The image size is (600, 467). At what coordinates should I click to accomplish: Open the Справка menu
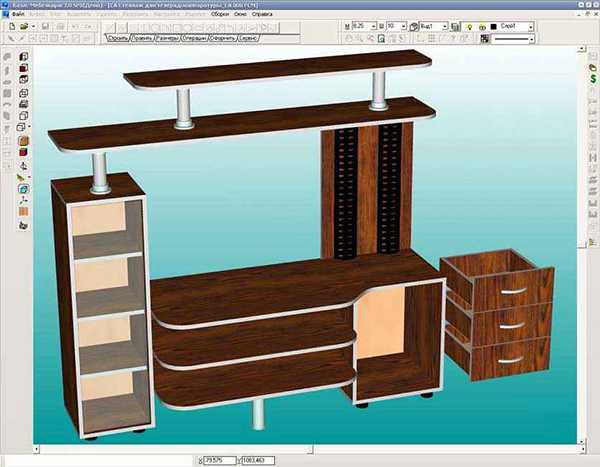click(x=262, y=16)
